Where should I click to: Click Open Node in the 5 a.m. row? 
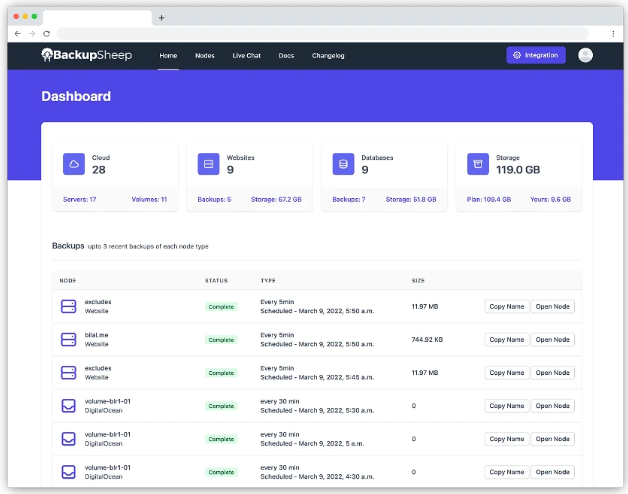point(553,439)
